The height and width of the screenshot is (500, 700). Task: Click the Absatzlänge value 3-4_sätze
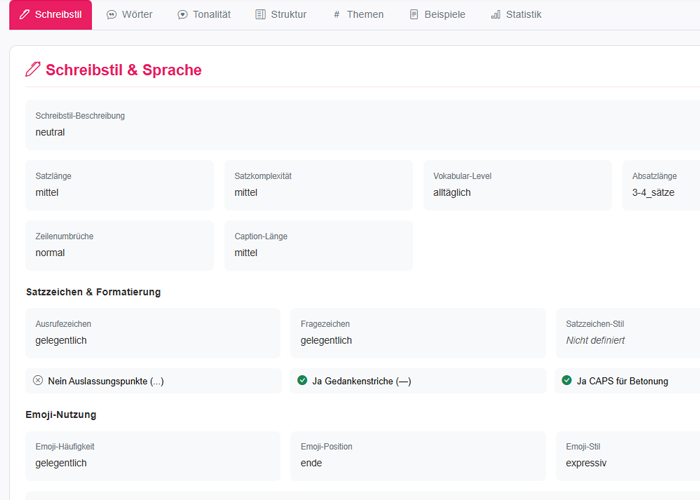pos(653,193)
